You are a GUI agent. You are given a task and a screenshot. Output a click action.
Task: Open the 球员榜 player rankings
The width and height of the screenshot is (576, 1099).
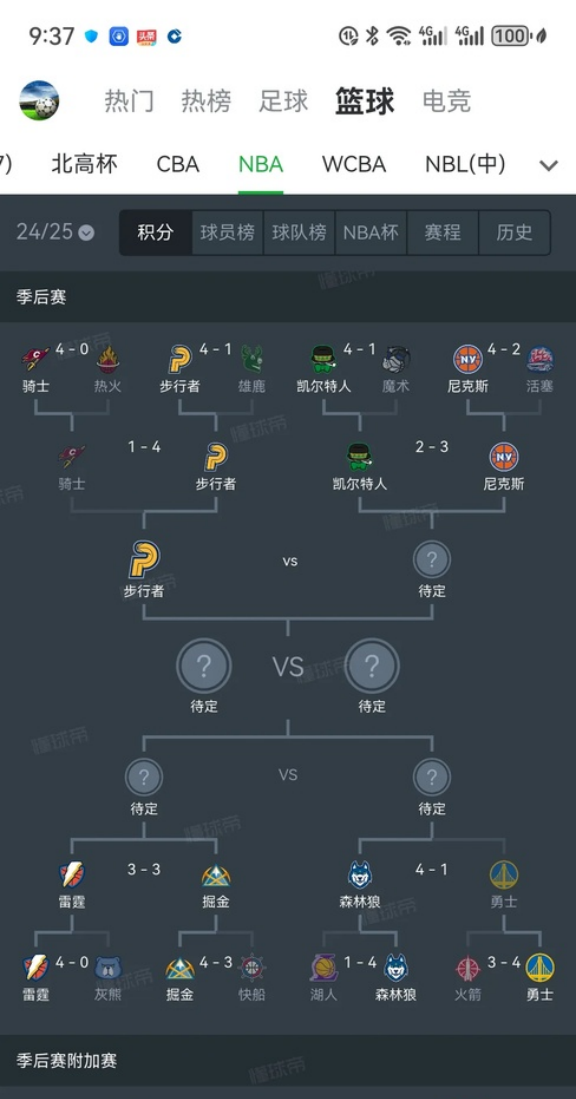click(227, 231)
